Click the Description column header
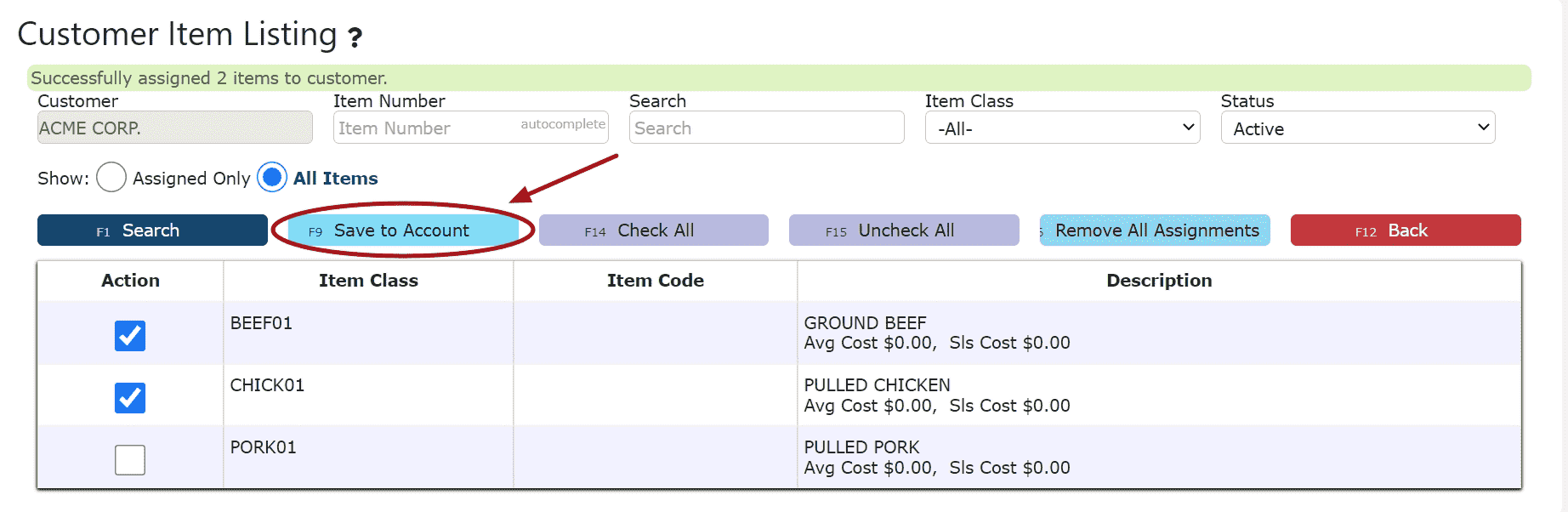 point(1159,281)
